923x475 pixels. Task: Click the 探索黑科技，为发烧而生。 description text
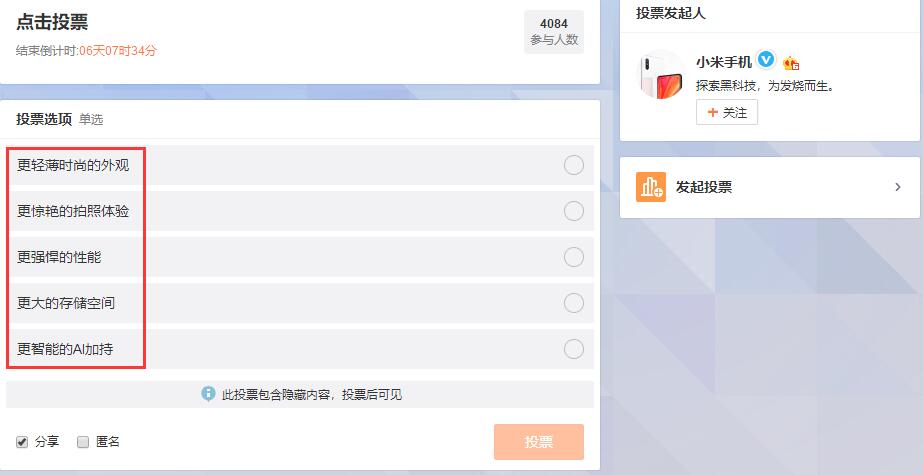(x=765, y=86)
